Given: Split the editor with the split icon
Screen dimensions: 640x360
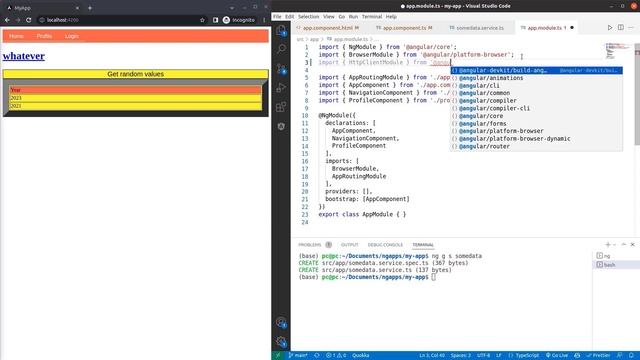Looking at the screenshot, I should [620, 27].
